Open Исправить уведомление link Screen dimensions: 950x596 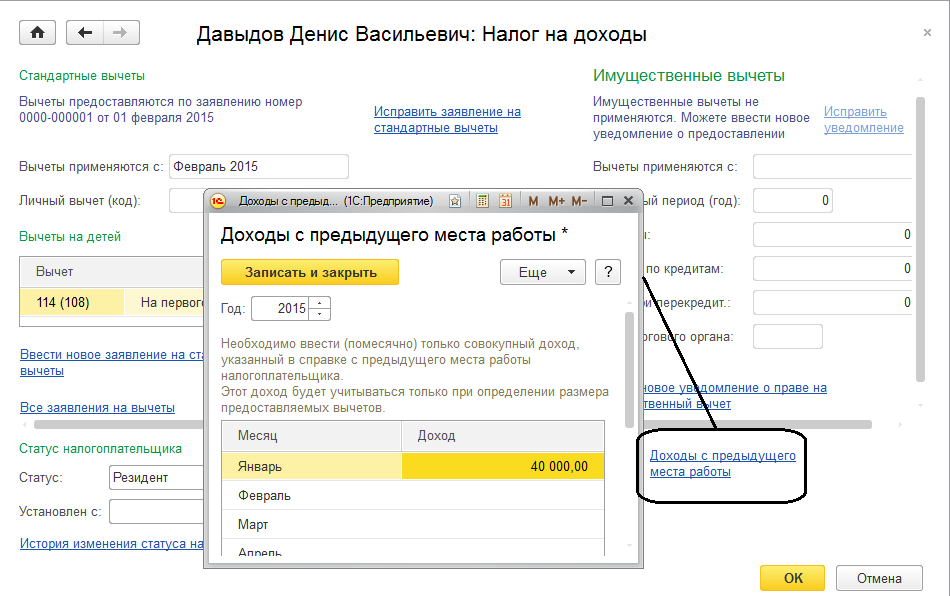coord(863,119)
